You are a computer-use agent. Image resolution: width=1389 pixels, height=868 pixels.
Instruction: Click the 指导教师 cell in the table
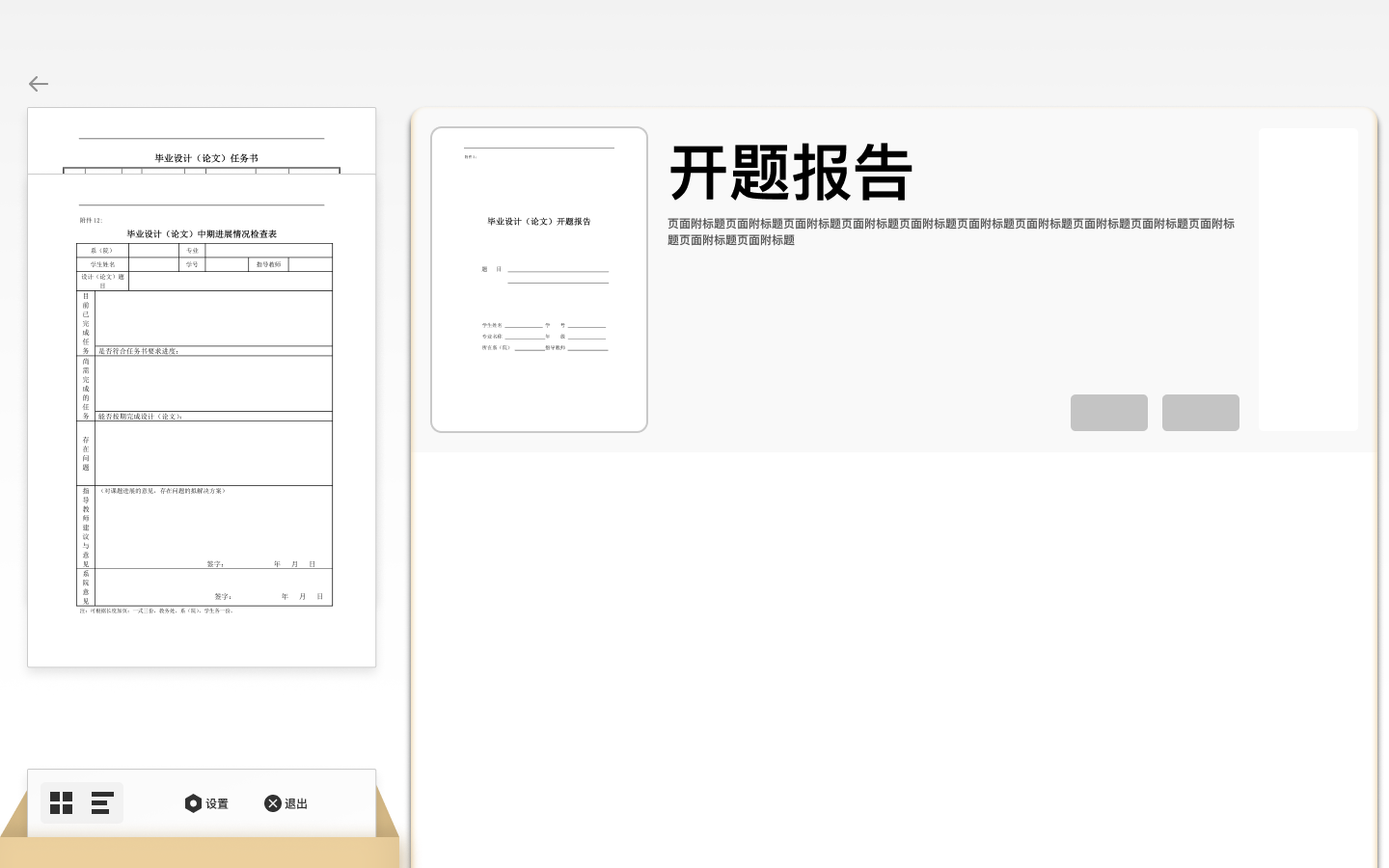268,264
